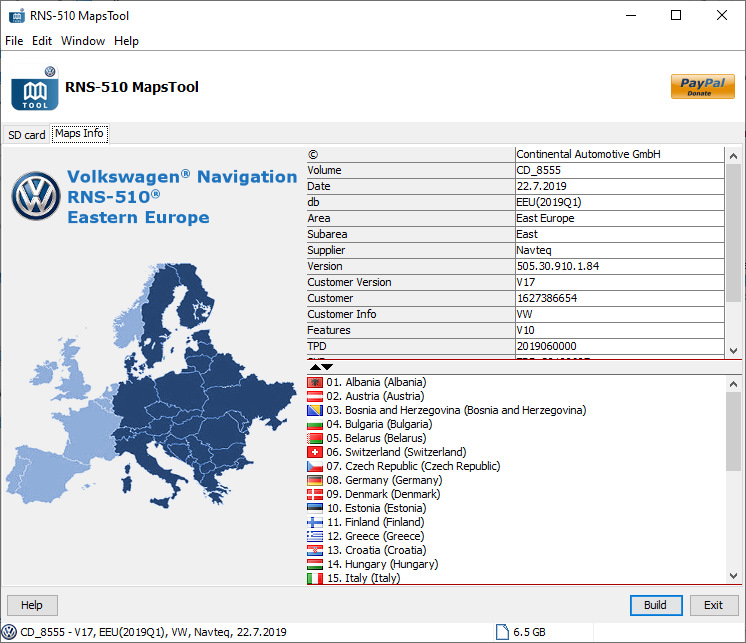Click the Exit button
This screenshot has width=746, height=643.
tap(714, 605)
